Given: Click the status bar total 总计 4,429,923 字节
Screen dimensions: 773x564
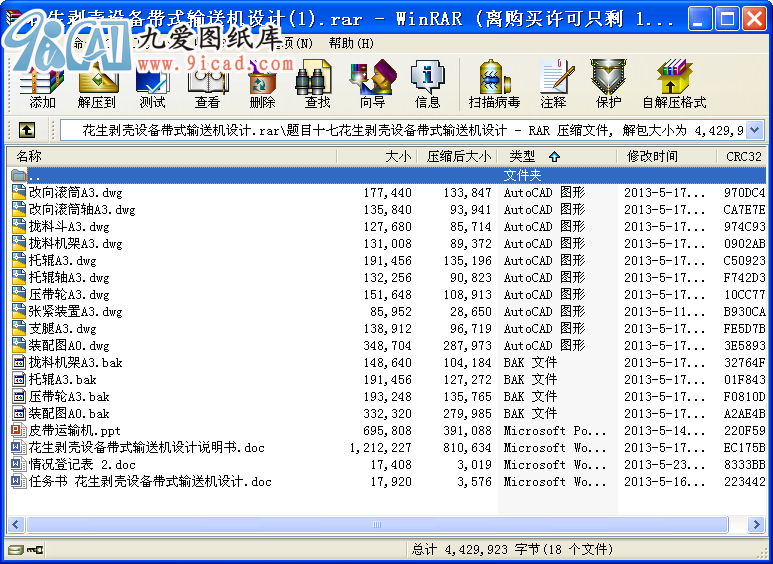Looking at the screenshot, I should pyautogui.click(x=512, y=549).
